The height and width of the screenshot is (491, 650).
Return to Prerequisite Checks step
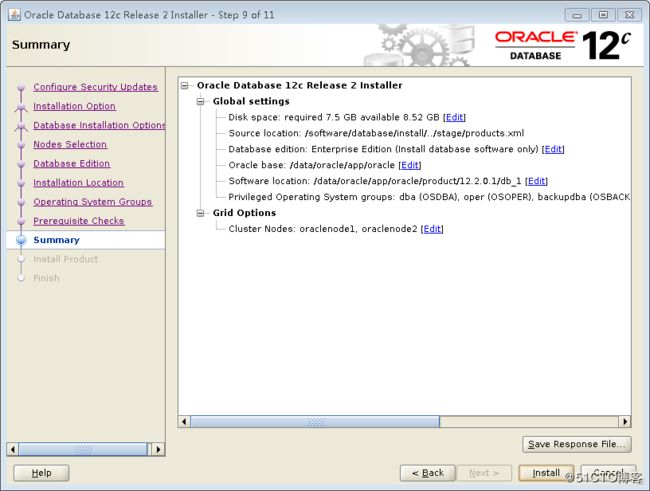click(x=79, y=221)
